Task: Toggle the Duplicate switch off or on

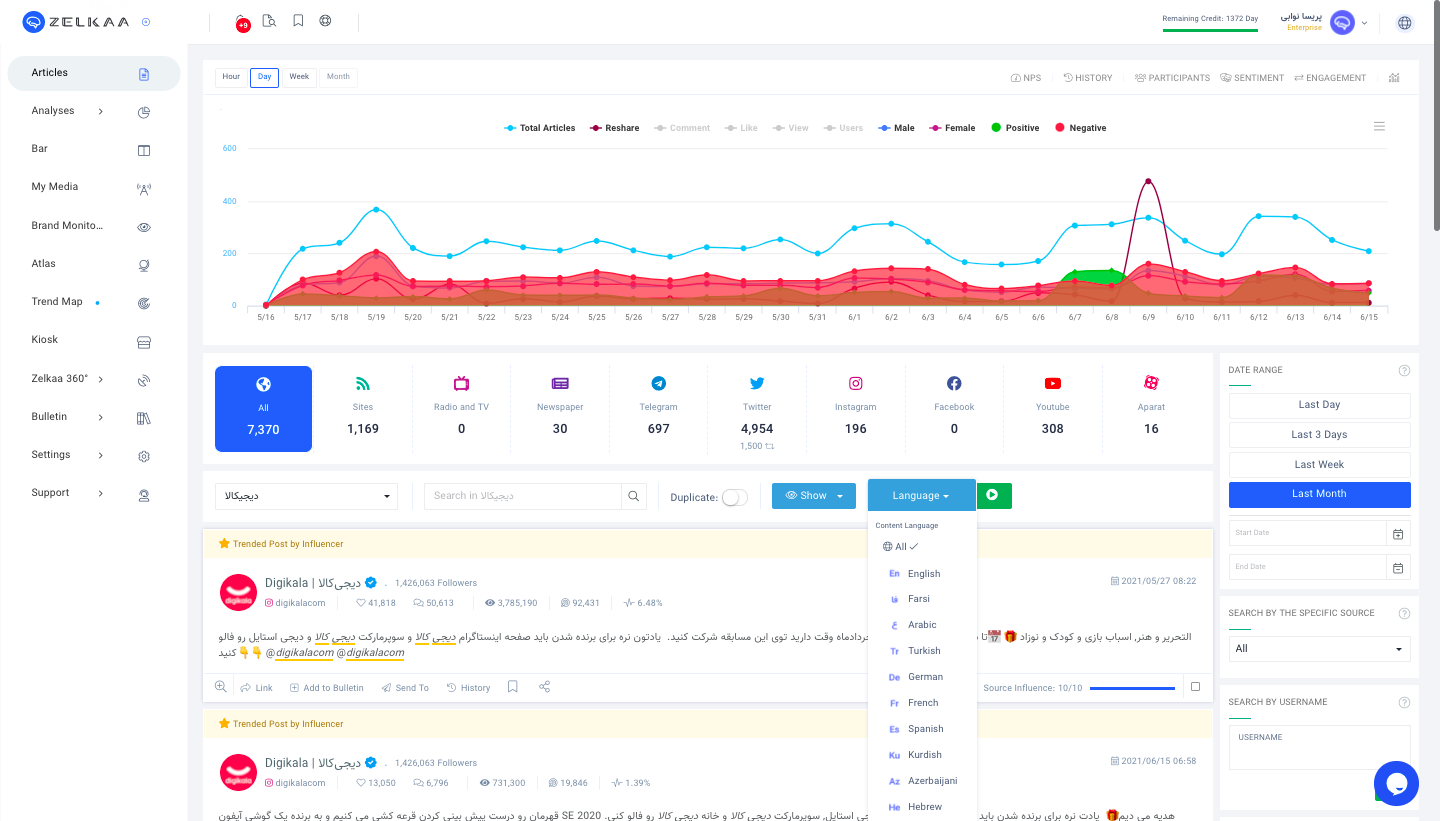Action: (x=736, y=496)
